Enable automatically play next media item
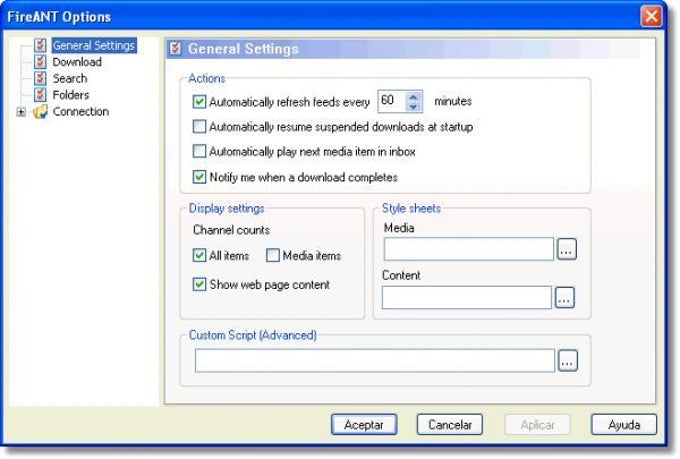Image resolution: width=680 pixels, height=459 pixels. pos(199,151)
